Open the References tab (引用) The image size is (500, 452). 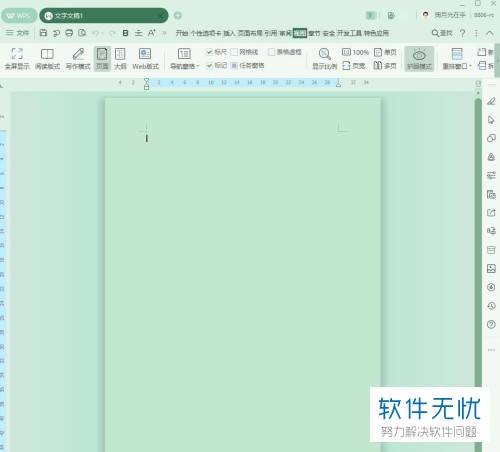[x=271, y=33]
